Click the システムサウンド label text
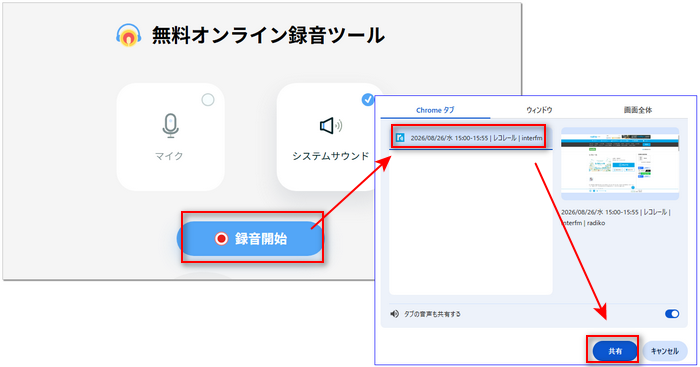 pos(331,156)
